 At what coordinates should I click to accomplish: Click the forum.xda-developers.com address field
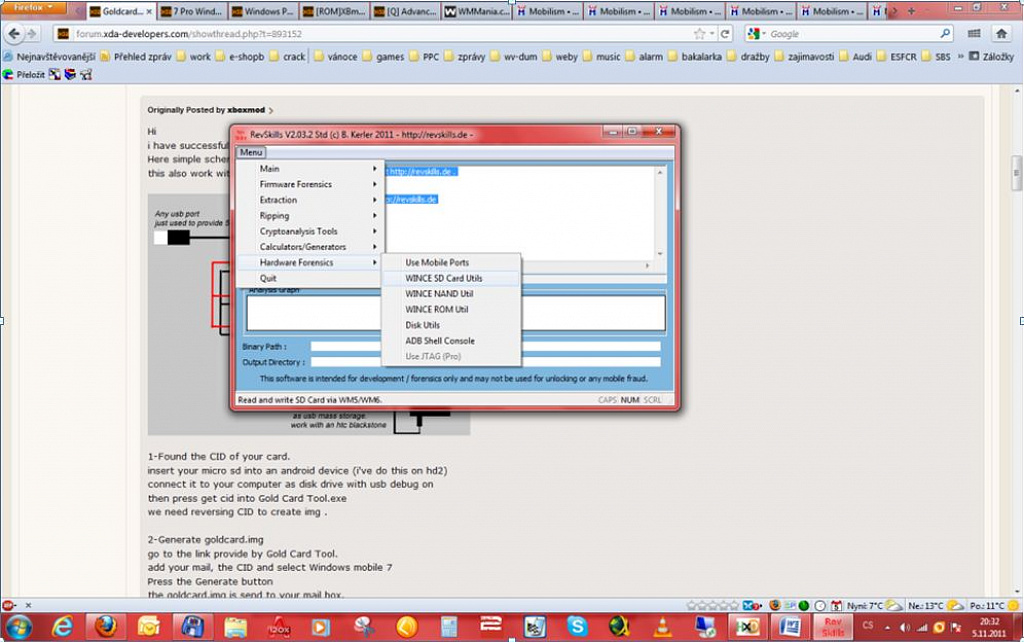coord(379,33)
